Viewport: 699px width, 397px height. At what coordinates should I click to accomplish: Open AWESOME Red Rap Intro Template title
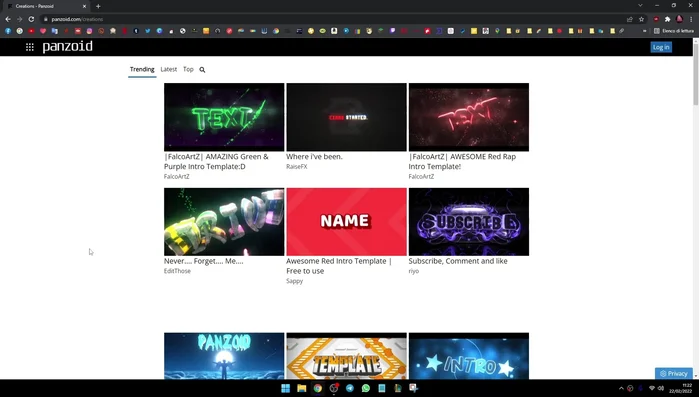coord(462,162)
